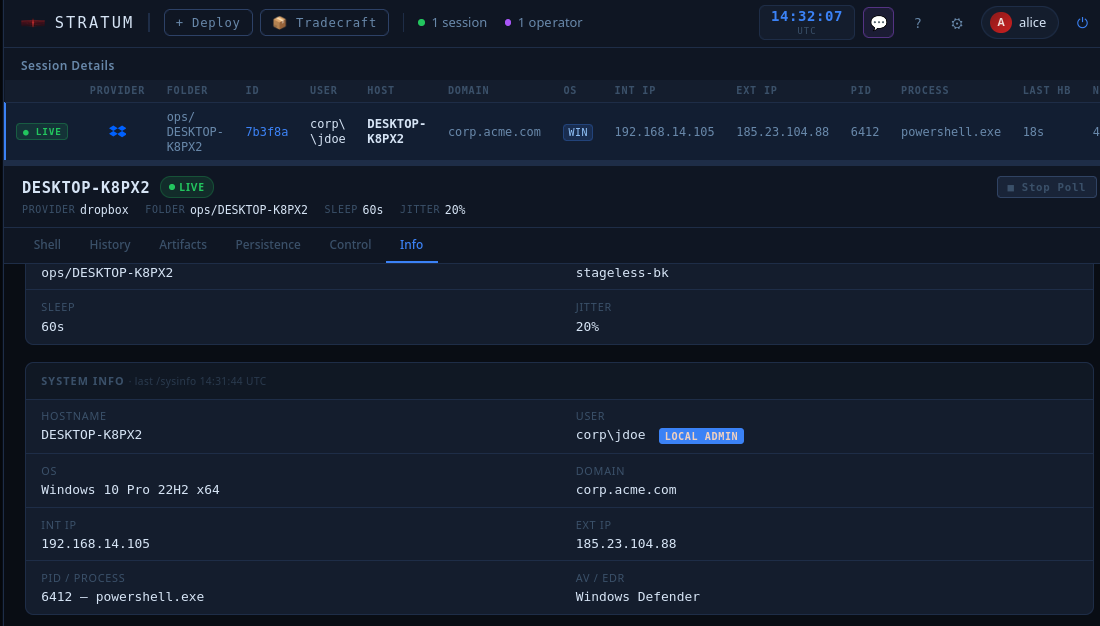
Task: Click the USER column header
Action: [323, 91]
